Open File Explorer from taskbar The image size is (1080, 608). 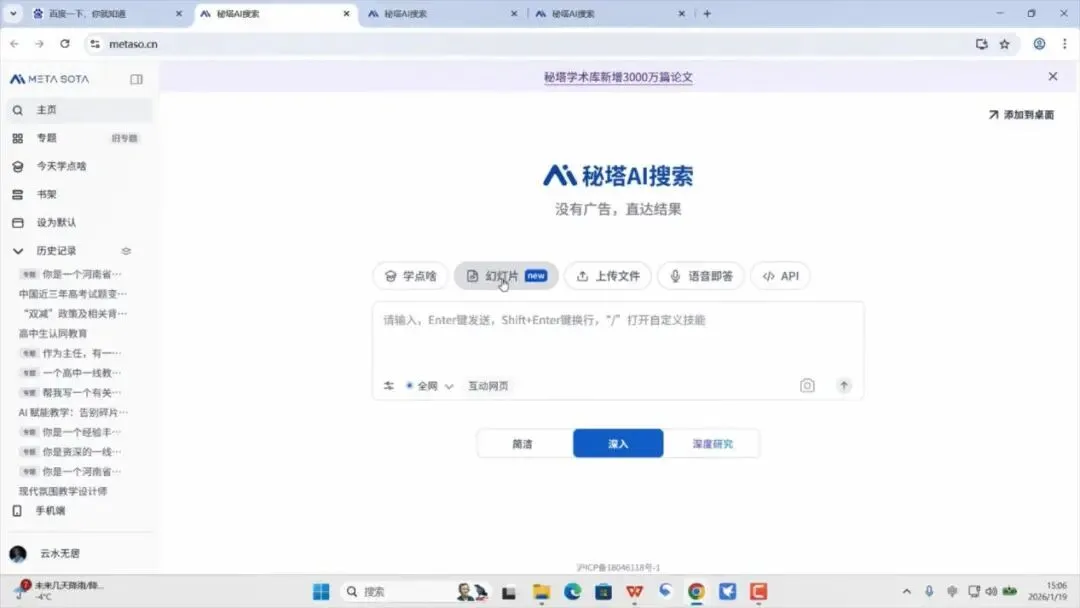click(x=541, y=591)
